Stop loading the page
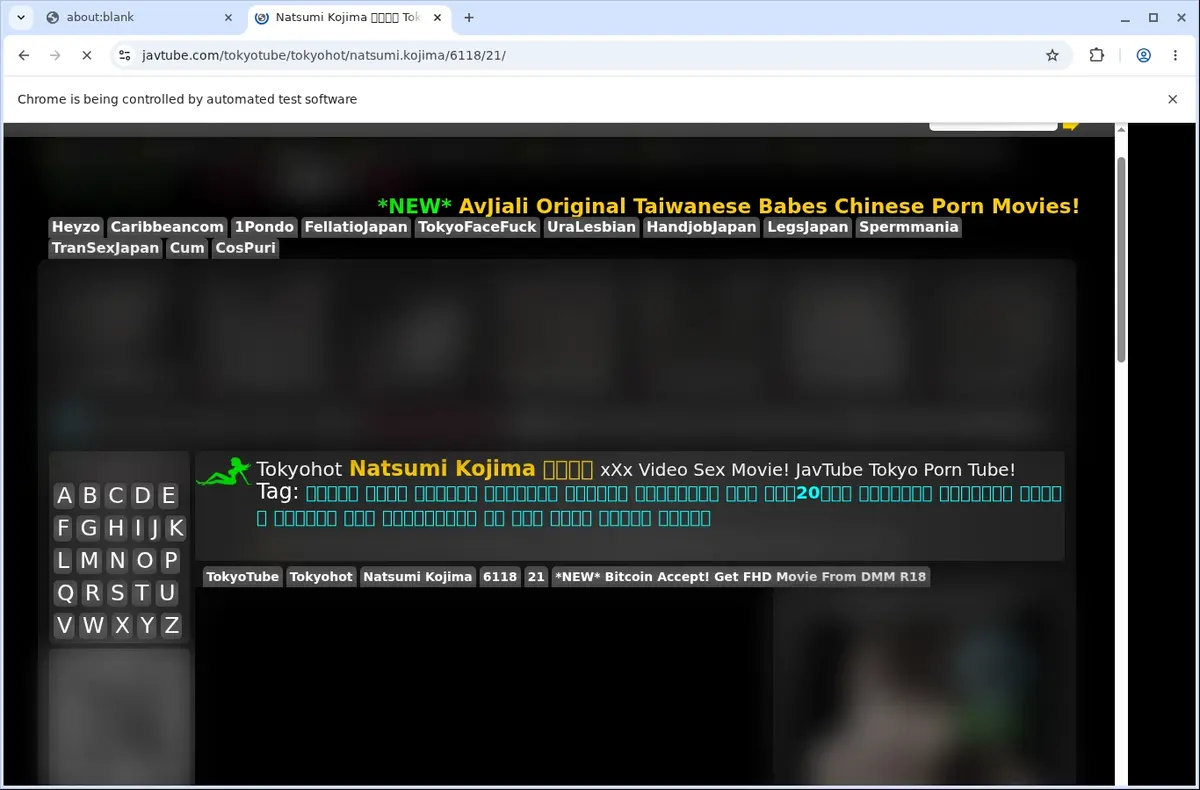Image resolution: width=1200 pixels, height=790 pixels. pyautogui.click(x=86, y=55)
